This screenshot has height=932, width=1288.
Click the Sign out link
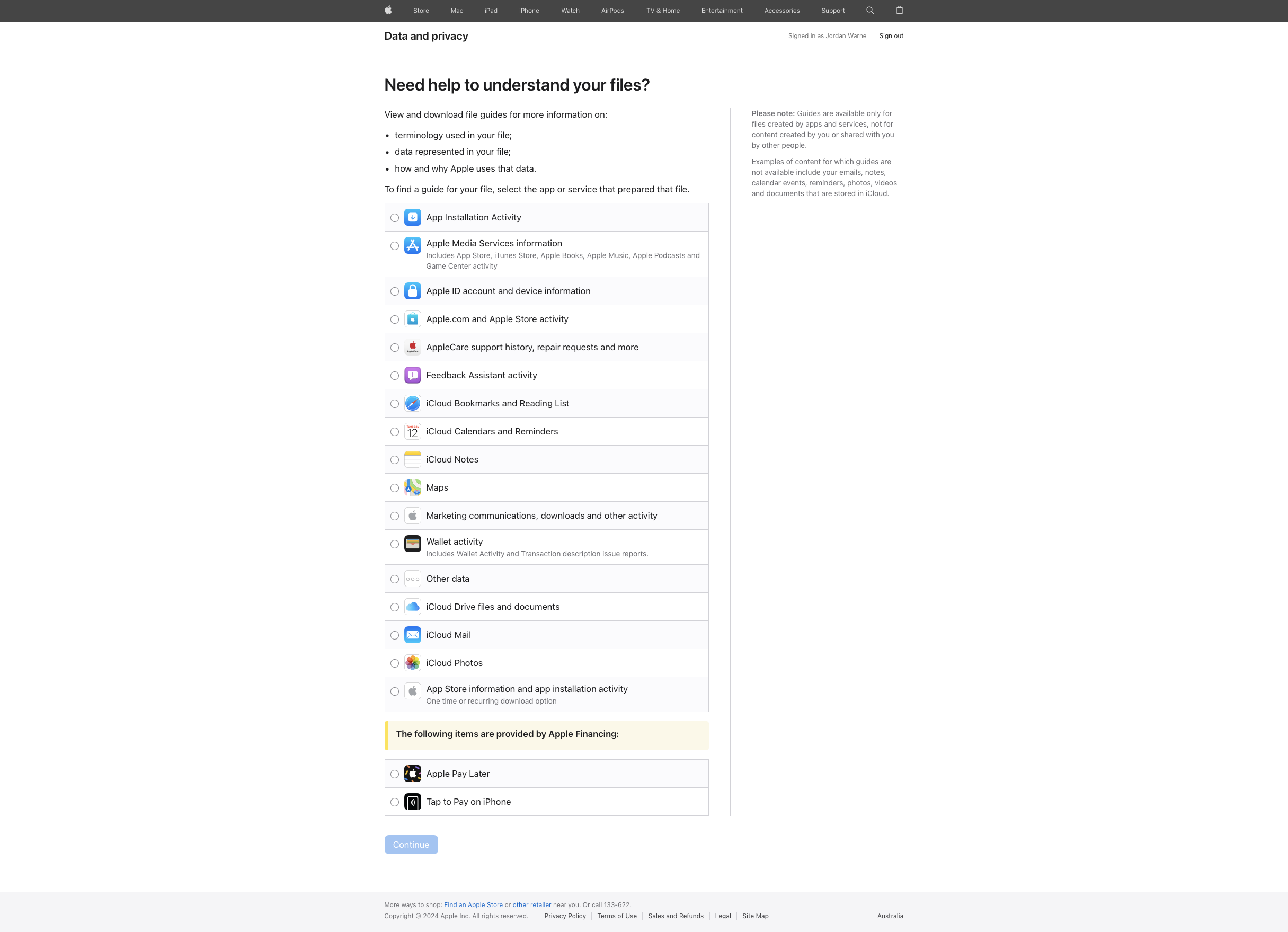point(891,36)
